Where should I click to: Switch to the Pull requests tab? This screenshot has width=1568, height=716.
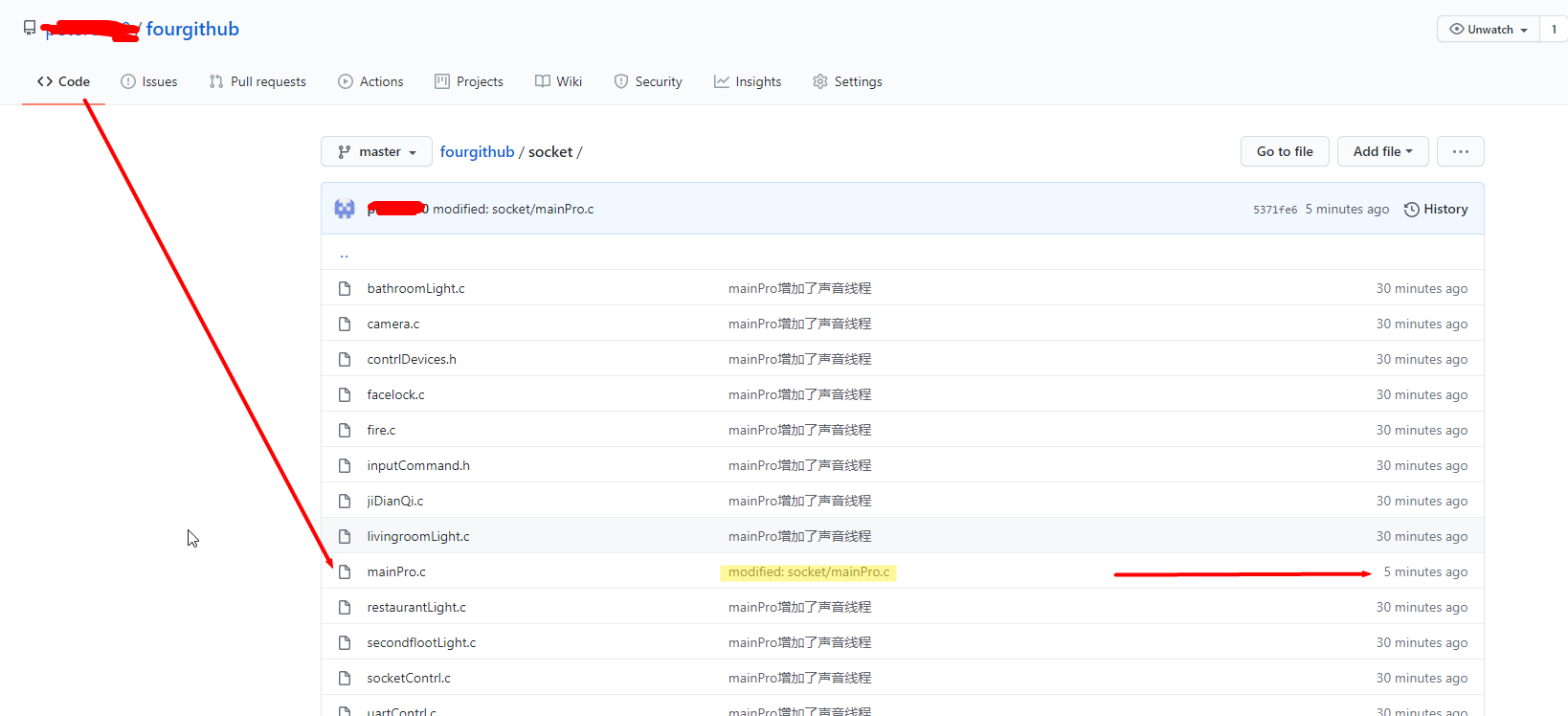pos(258,81)
